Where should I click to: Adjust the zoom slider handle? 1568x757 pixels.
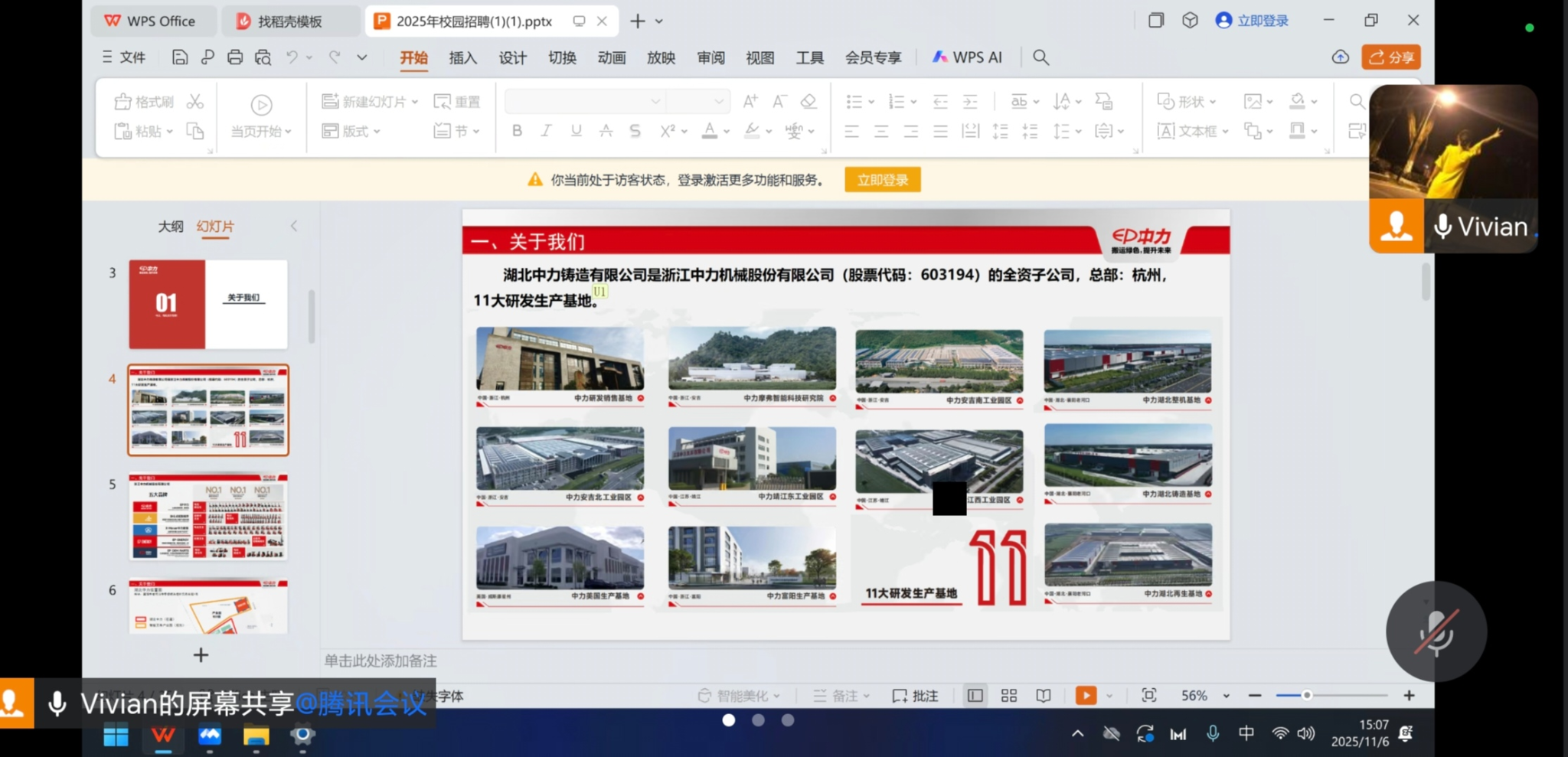click(1306, 695)
